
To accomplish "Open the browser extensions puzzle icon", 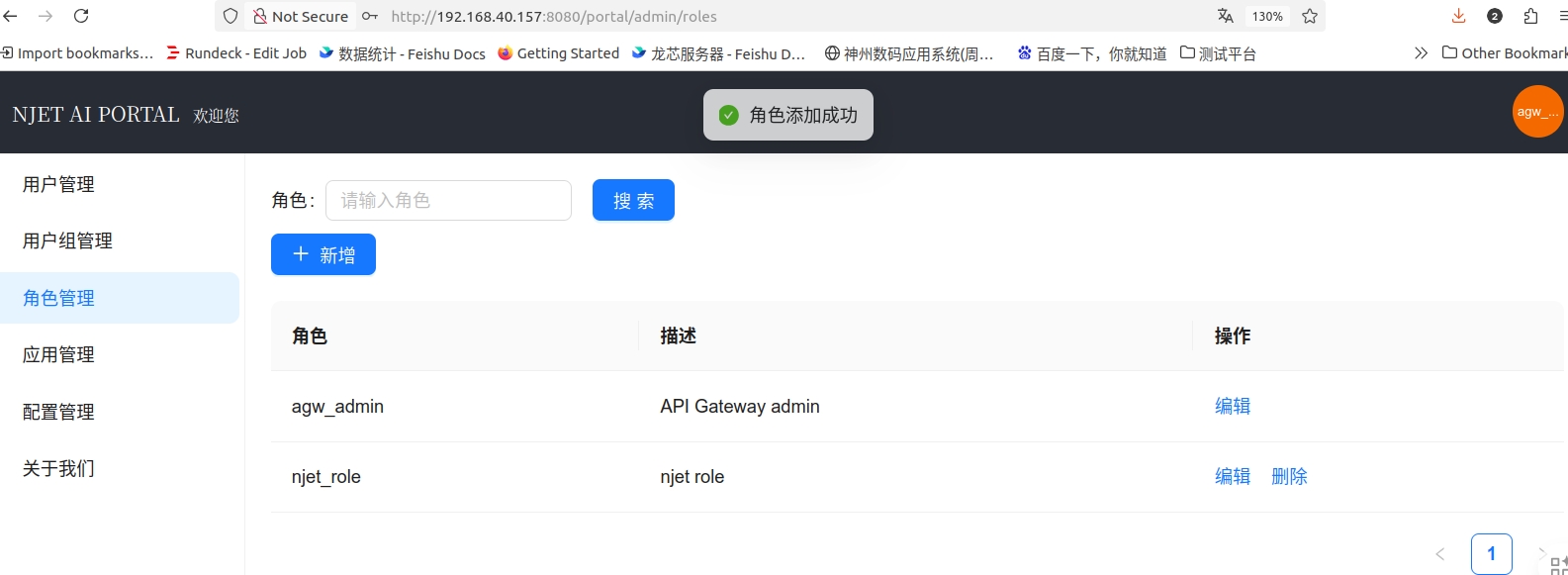I will (x=1530, y=16).
